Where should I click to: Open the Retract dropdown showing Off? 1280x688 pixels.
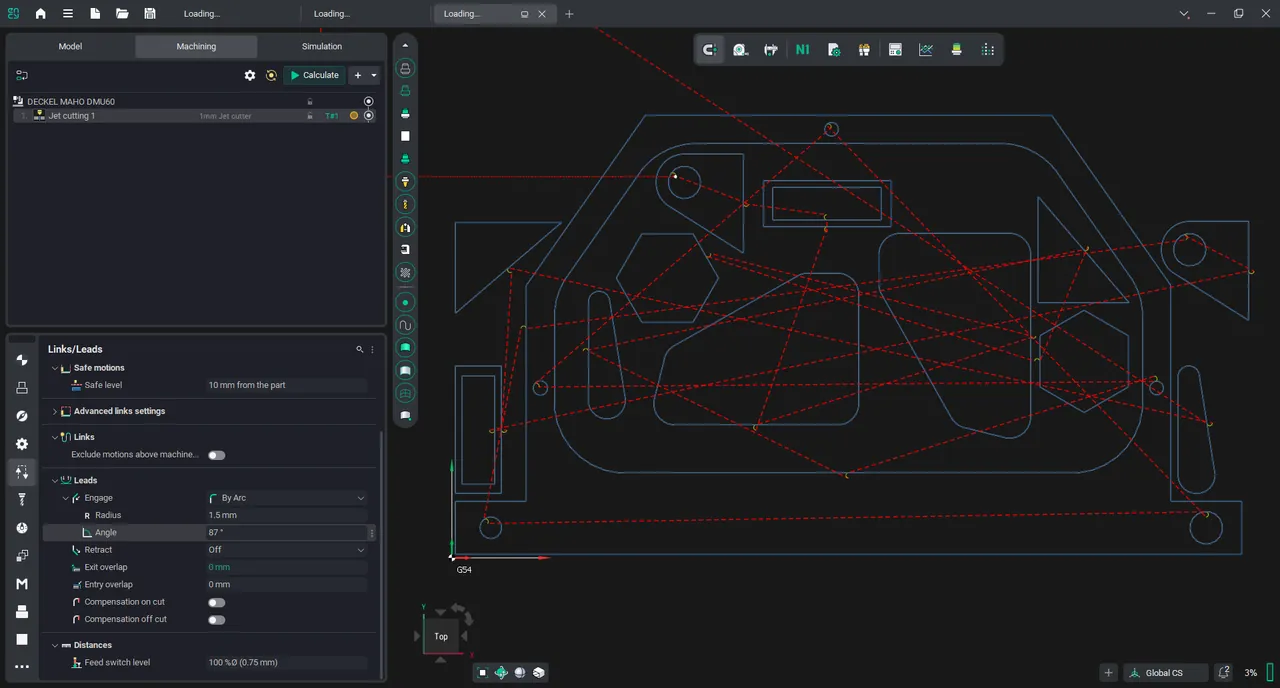coord(287,550)
